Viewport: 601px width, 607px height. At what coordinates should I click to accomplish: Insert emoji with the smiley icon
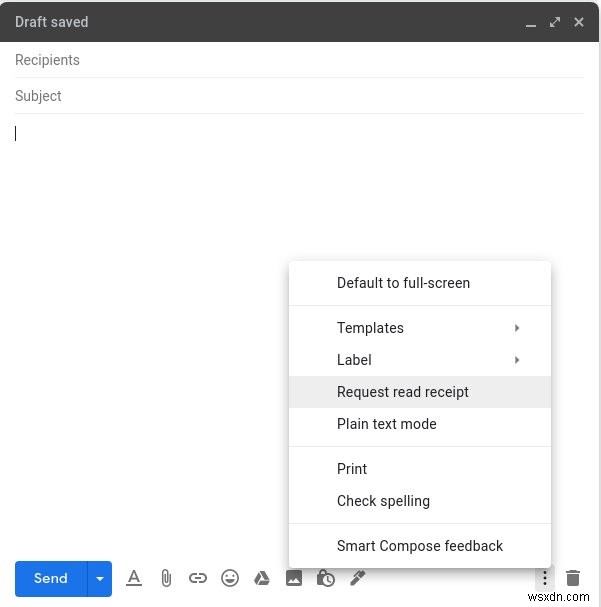click(x=230, y=578)
